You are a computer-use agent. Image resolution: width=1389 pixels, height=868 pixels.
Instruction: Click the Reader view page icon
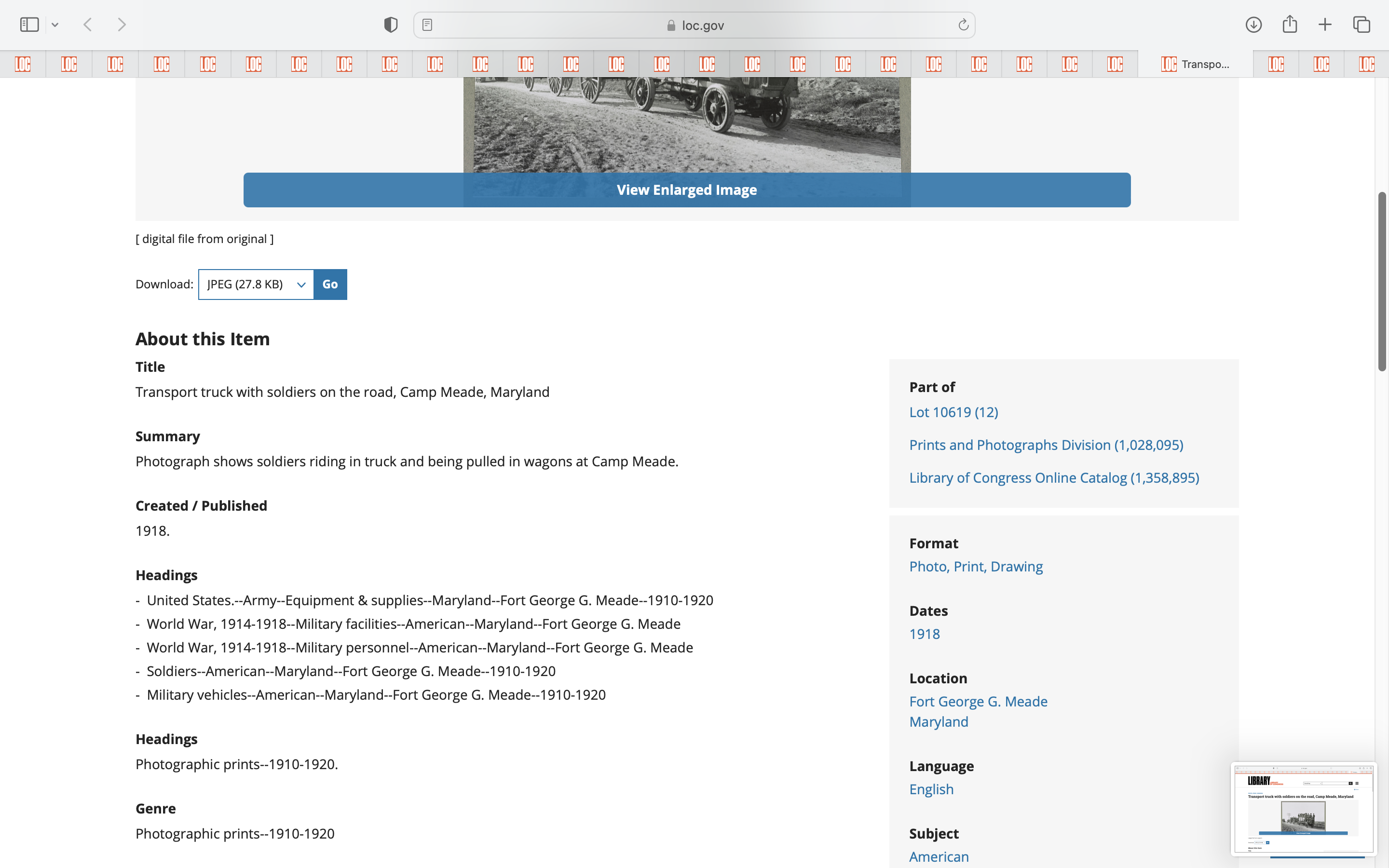[x=427, y=25]
